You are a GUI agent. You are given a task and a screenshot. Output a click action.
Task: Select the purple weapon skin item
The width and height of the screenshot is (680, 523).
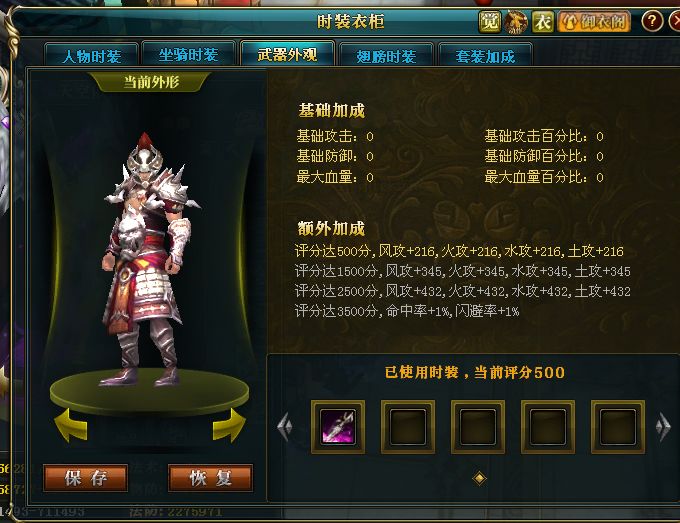click(x=338, y=427)
